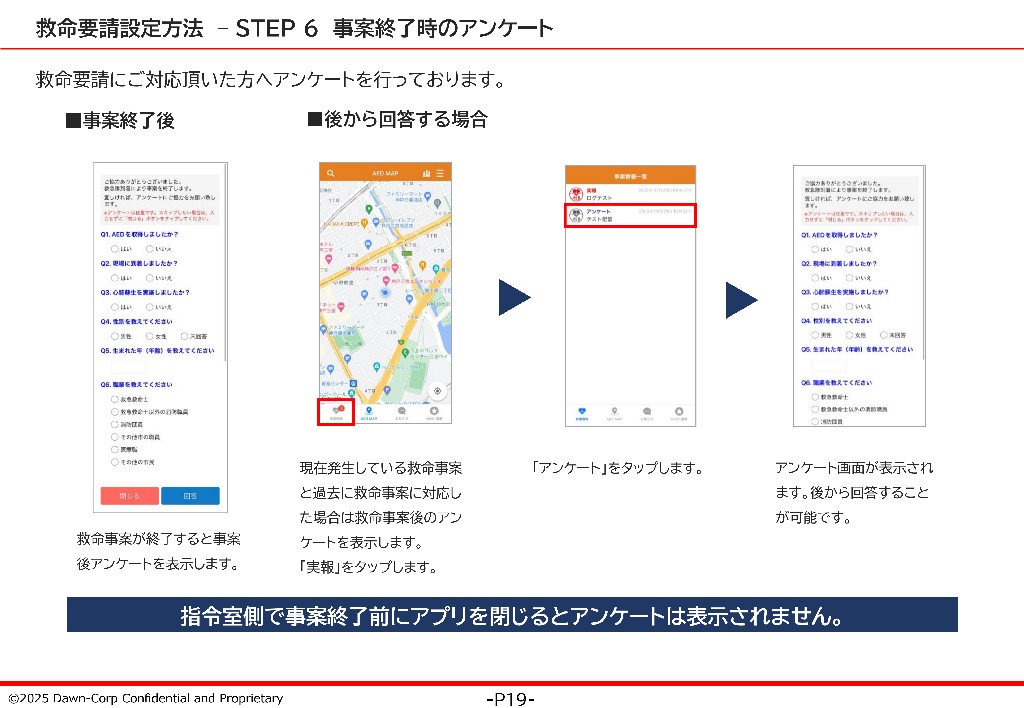Choose いいえ for Q3 in the 後から回答 survey
1024x708 pixels.
[x=850, y=306]
